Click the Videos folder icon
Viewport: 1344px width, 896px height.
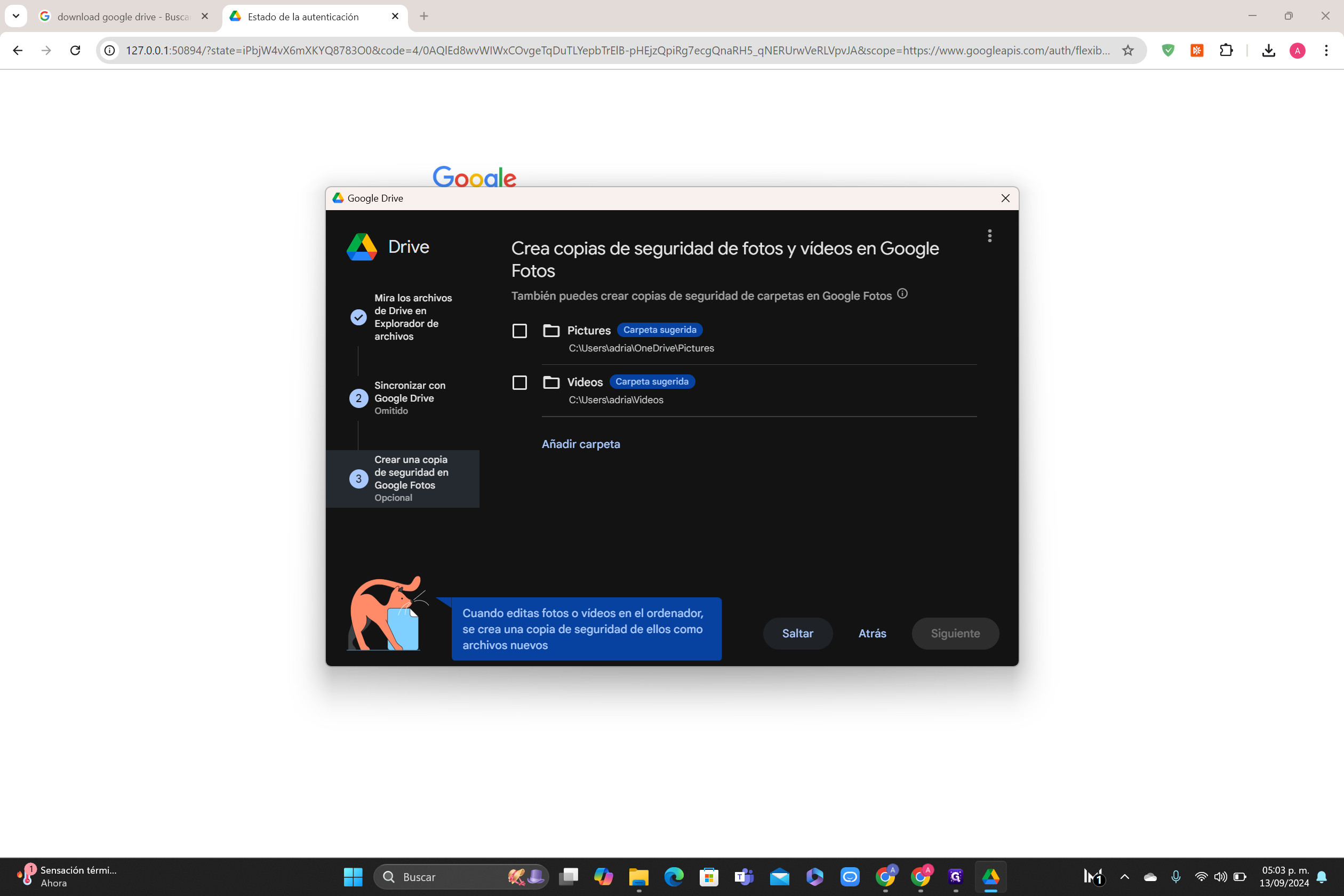(551, 382)
